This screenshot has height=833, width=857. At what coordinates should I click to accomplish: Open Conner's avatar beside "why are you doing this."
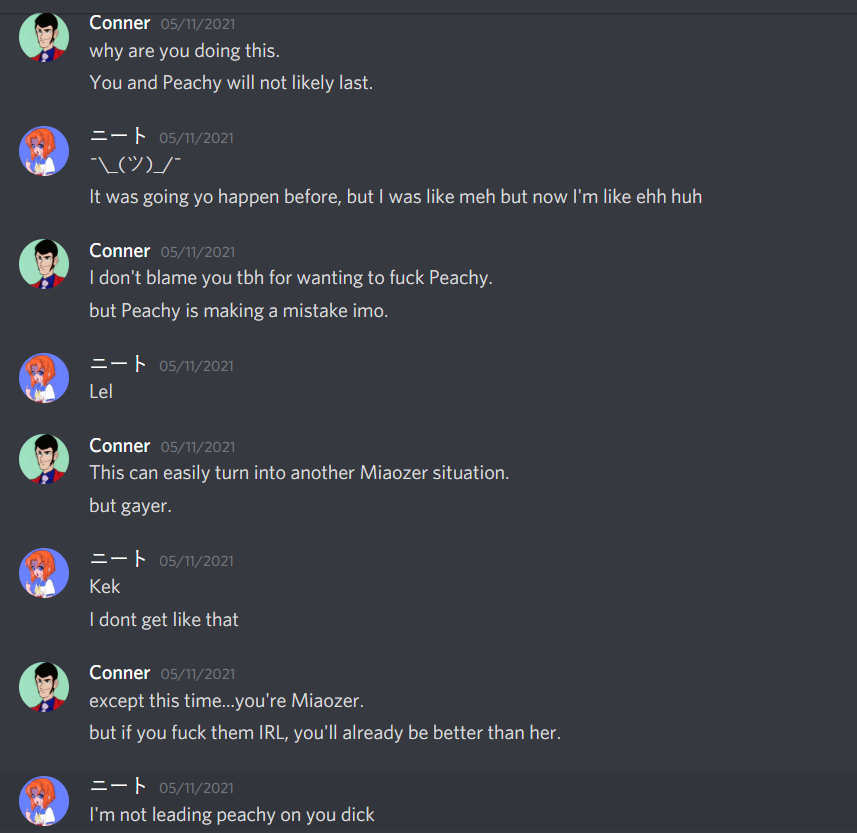coord(44,37)
